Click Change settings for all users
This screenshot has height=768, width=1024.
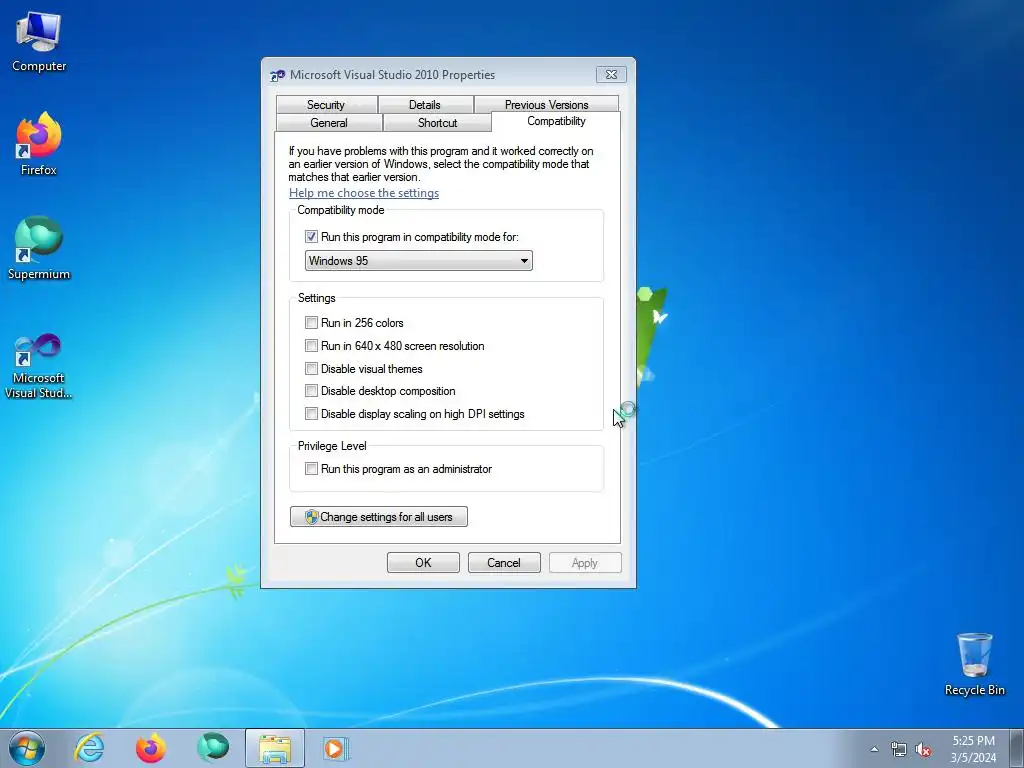click(379, 517)
